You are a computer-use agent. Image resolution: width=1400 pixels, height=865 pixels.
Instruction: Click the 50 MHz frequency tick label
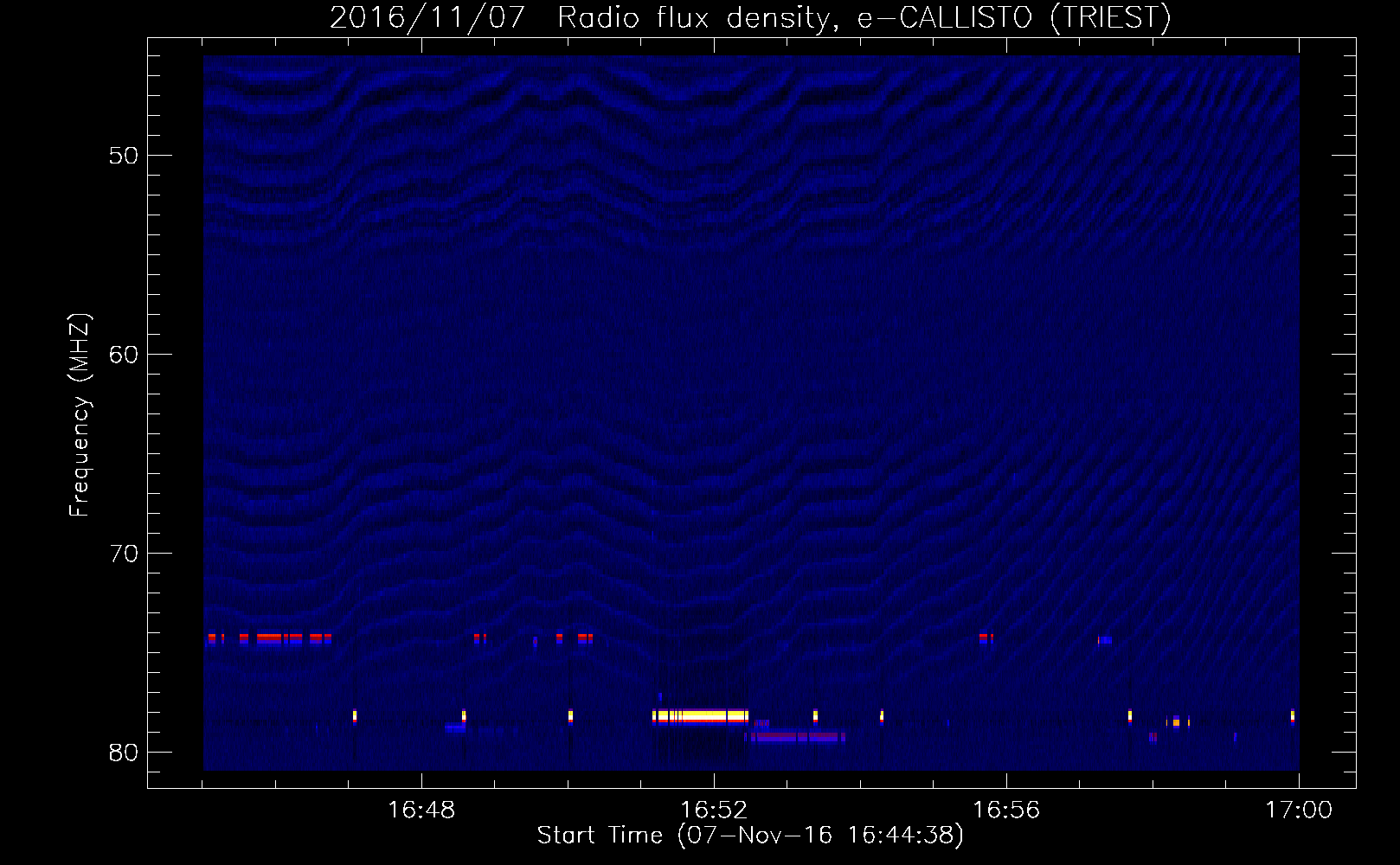point(124,156)
